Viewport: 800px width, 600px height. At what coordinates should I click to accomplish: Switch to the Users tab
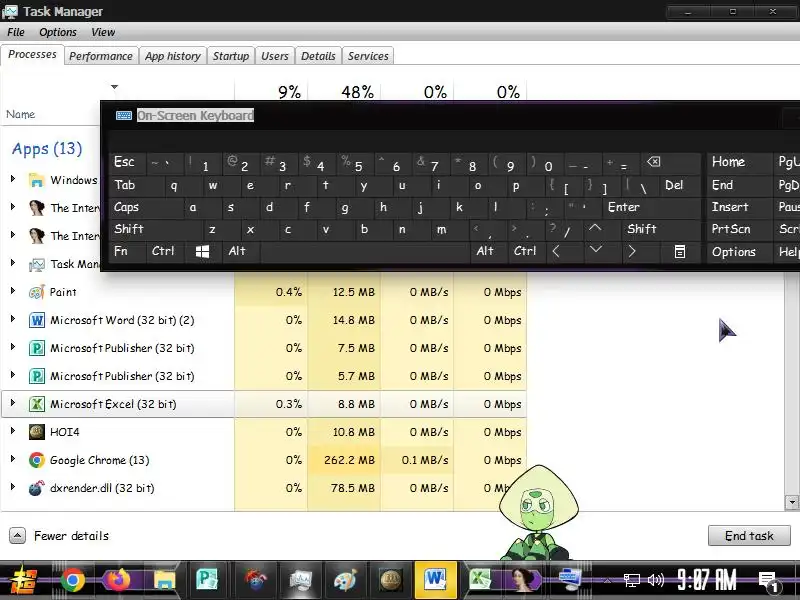(x=275, y=56)
